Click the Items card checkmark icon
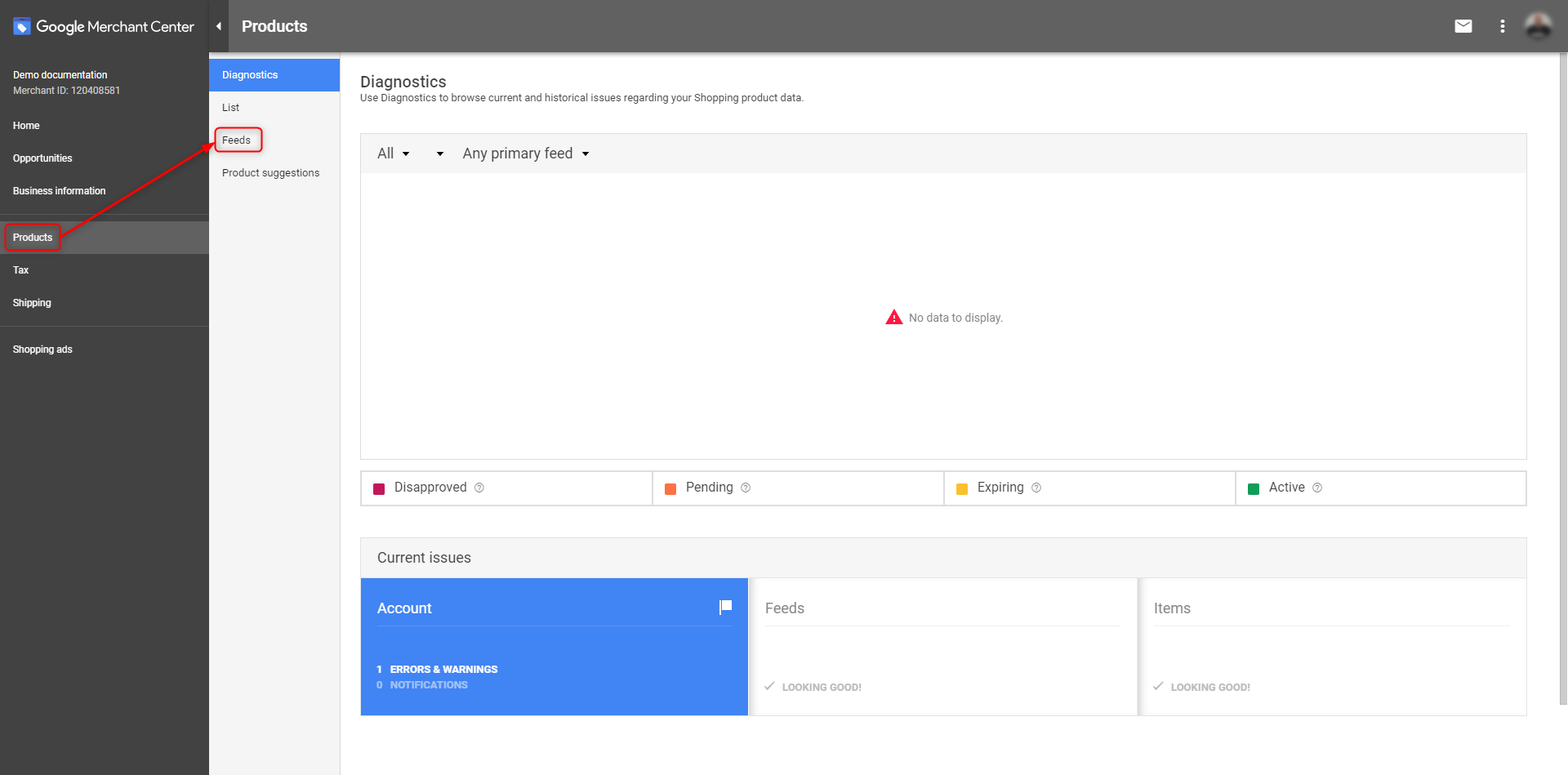Viewport: 1568px width, 775px height. [1158, 686]
